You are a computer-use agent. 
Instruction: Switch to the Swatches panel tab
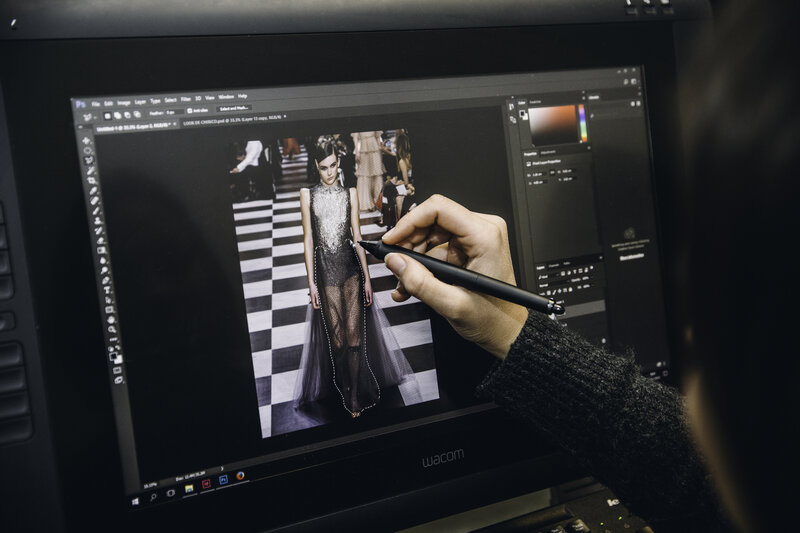(535, 102)
